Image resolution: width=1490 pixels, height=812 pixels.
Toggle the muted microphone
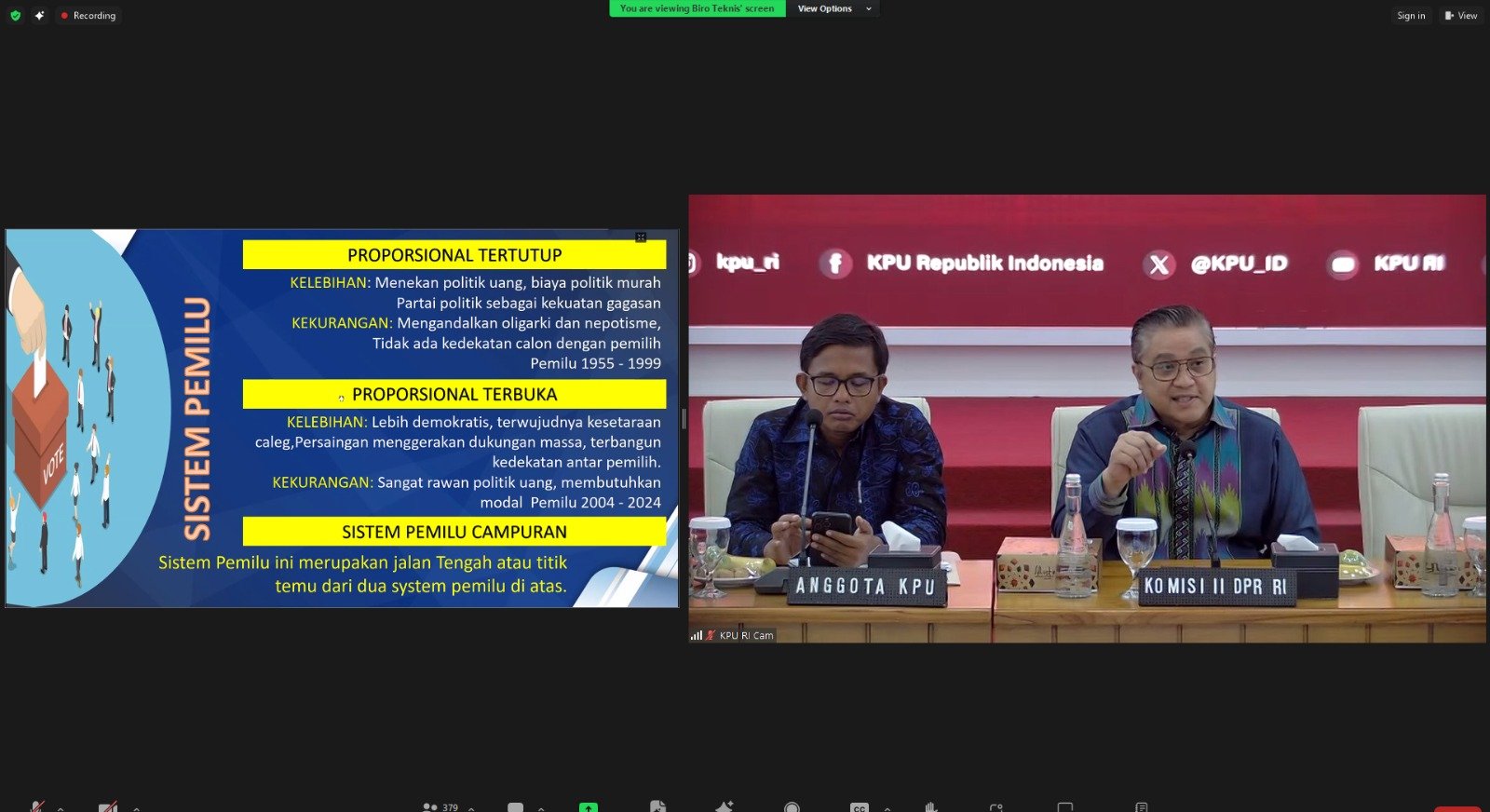click(37, 806)
